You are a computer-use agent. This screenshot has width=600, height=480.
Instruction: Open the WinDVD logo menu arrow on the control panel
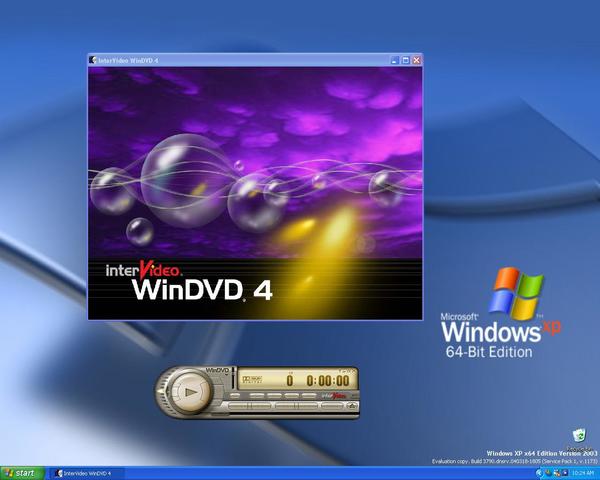point(226,375)
